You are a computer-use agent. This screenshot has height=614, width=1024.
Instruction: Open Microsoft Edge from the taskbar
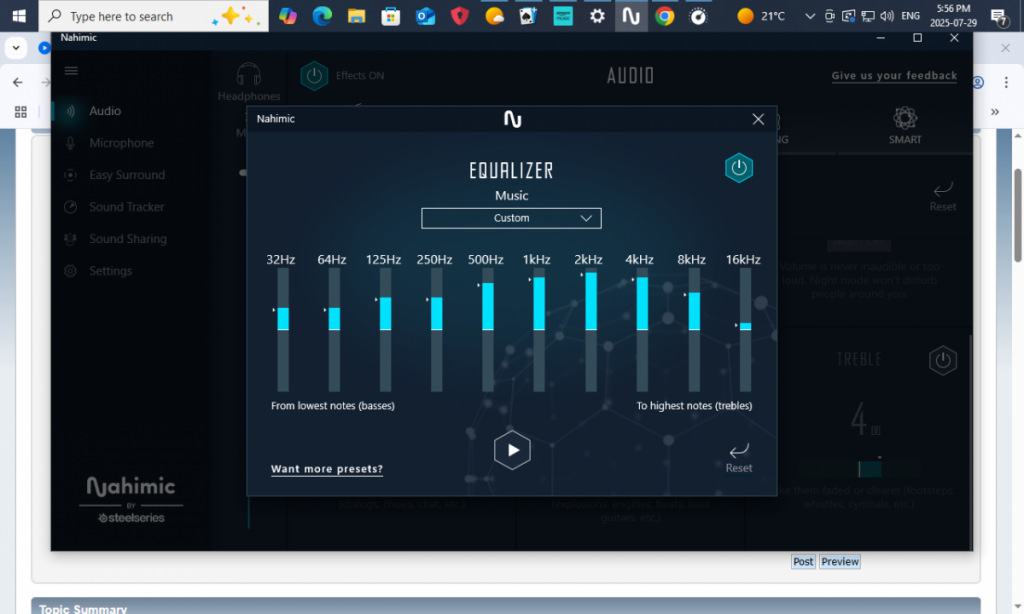322,16
